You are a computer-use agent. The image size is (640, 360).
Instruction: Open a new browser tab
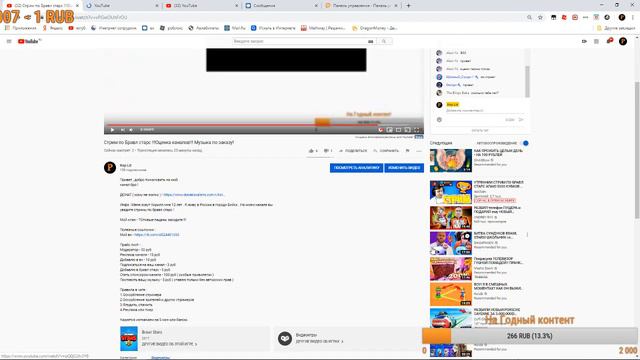(408, 6)
